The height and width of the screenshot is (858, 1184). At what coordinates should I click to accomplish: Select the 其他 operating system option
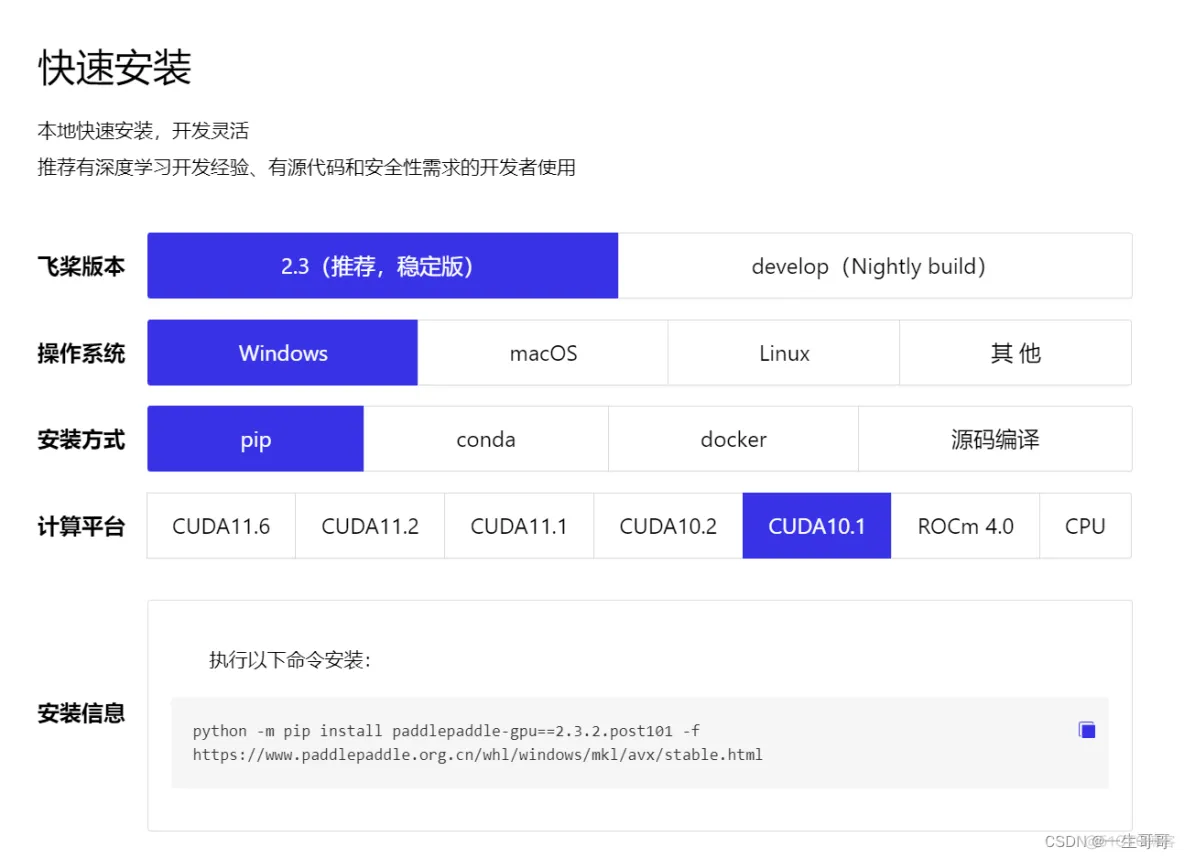pyautogui.click(x=1016, y=353)
